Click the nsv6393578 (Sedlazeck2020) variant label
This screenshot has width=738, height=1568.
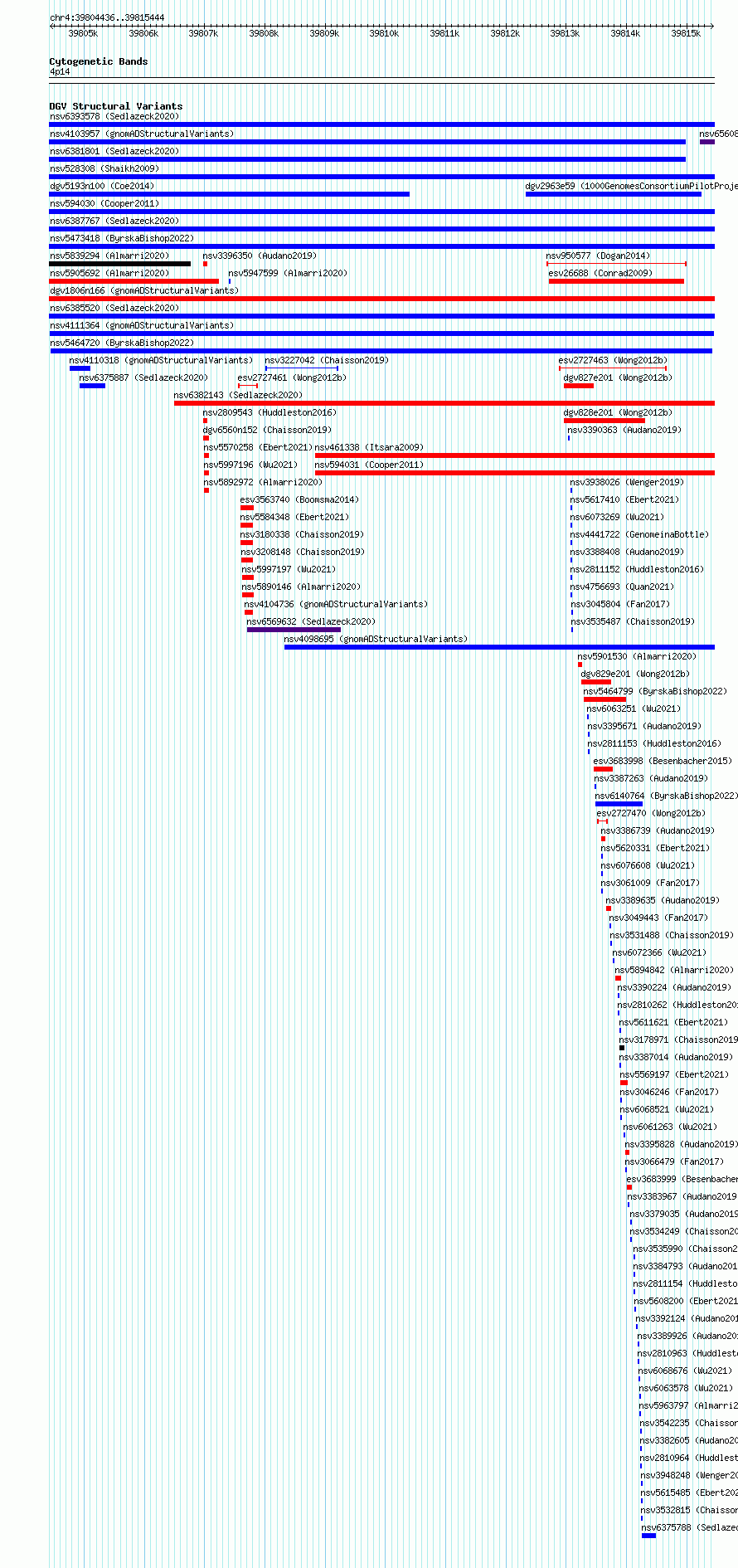[114, 116]
